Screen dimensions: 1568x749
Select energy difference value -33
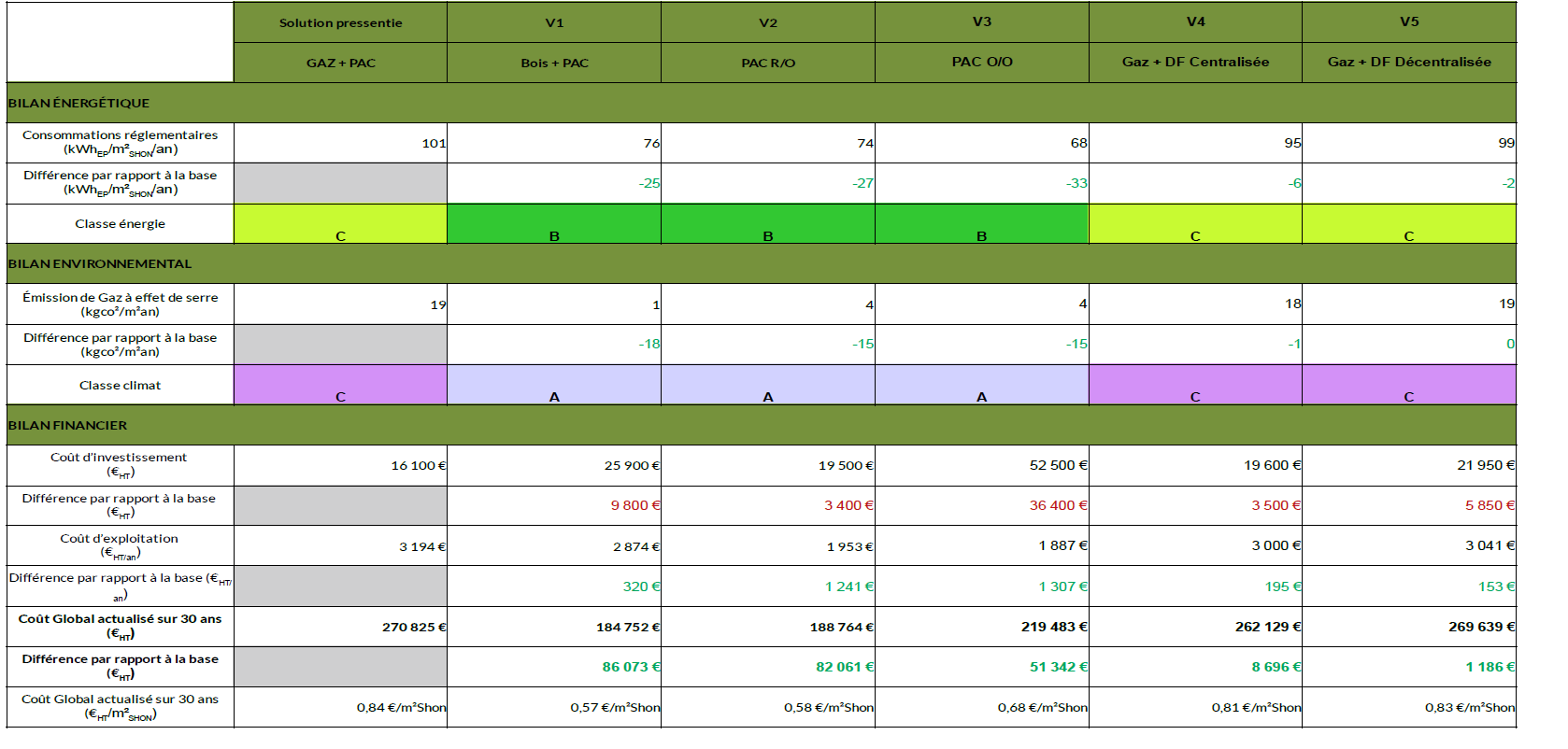tap(982, 183)
